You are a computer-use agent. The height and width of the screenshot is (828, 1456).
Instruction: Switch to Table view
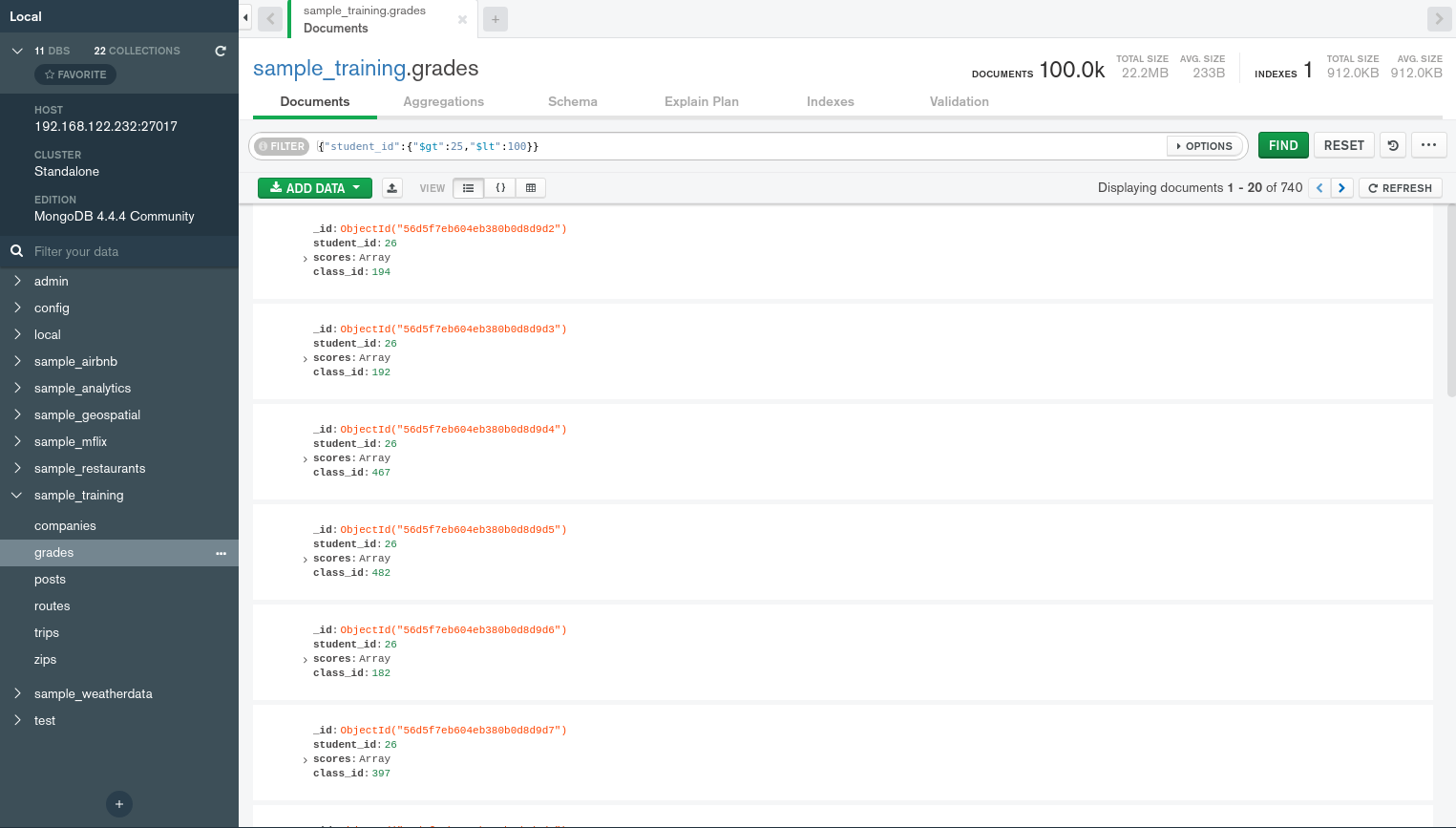point(531,188)
